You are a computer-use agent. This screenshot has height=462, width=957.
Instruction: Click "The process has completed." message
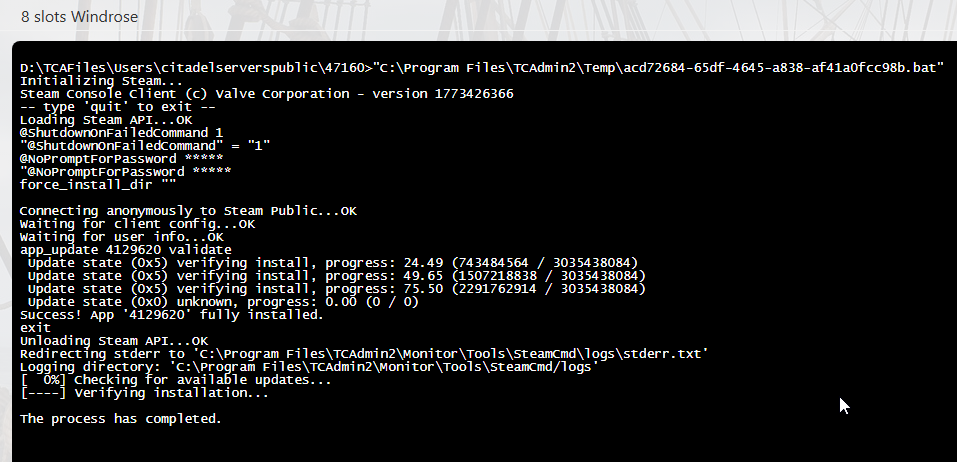(x=121, y=419)
